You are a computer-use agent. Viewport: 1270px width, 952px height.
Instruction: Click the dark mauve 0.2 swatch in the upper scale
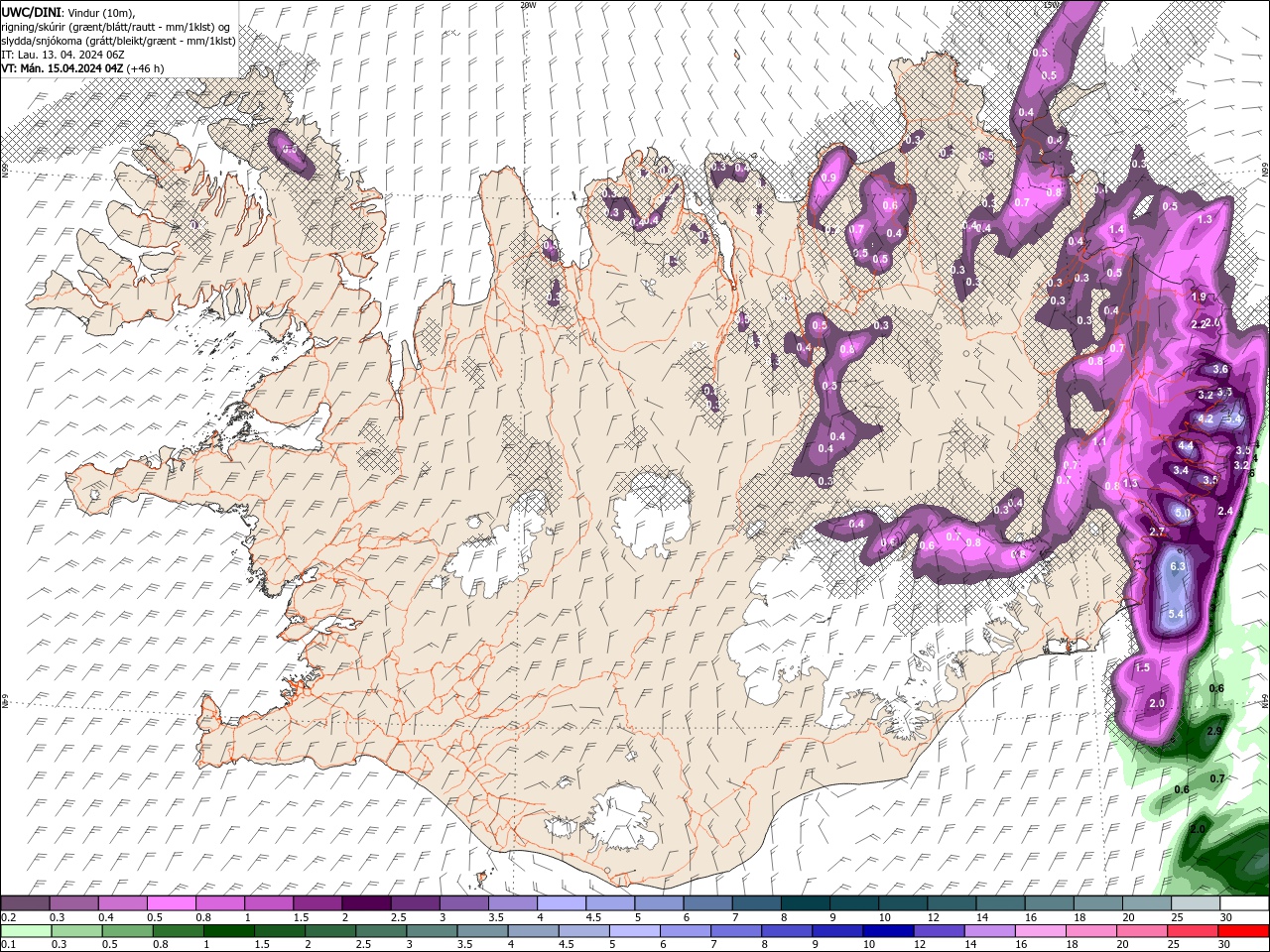point(25,903)
